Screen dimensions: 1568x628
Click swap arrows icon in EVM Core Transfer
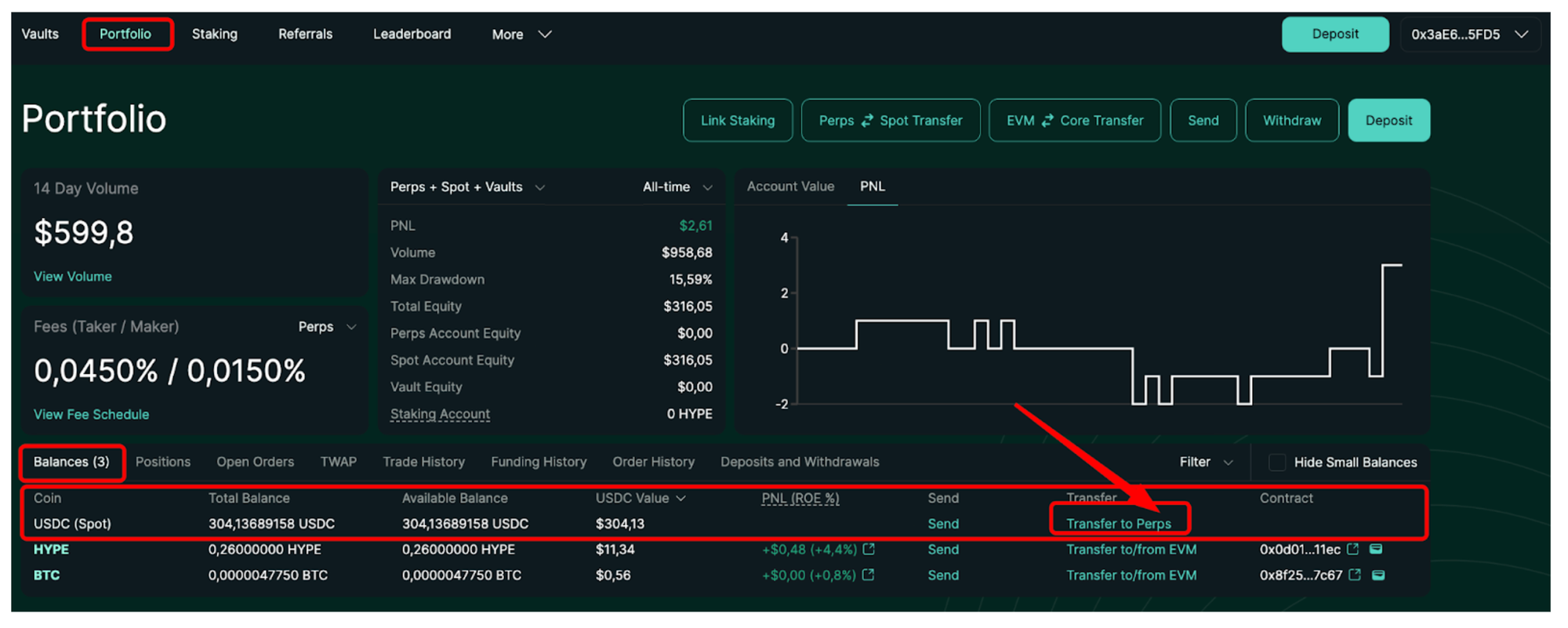(1047, 121)
